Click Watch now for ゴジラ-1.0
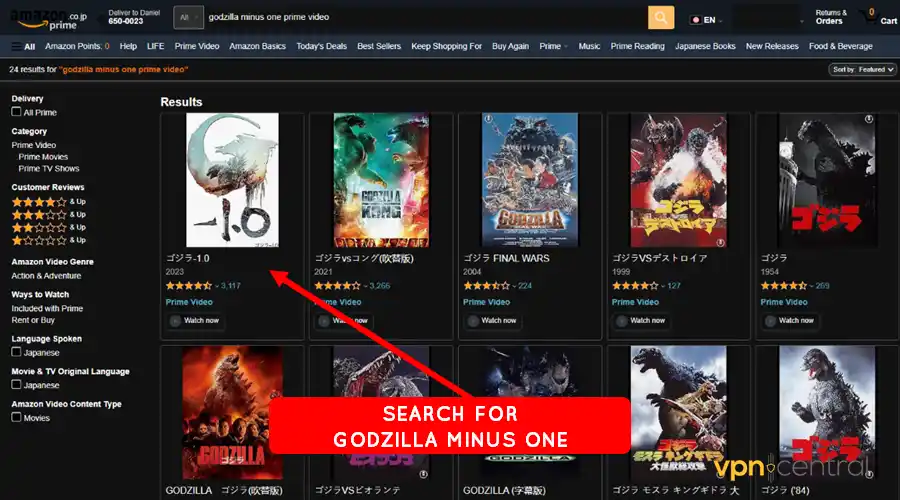 coord(194,321)
